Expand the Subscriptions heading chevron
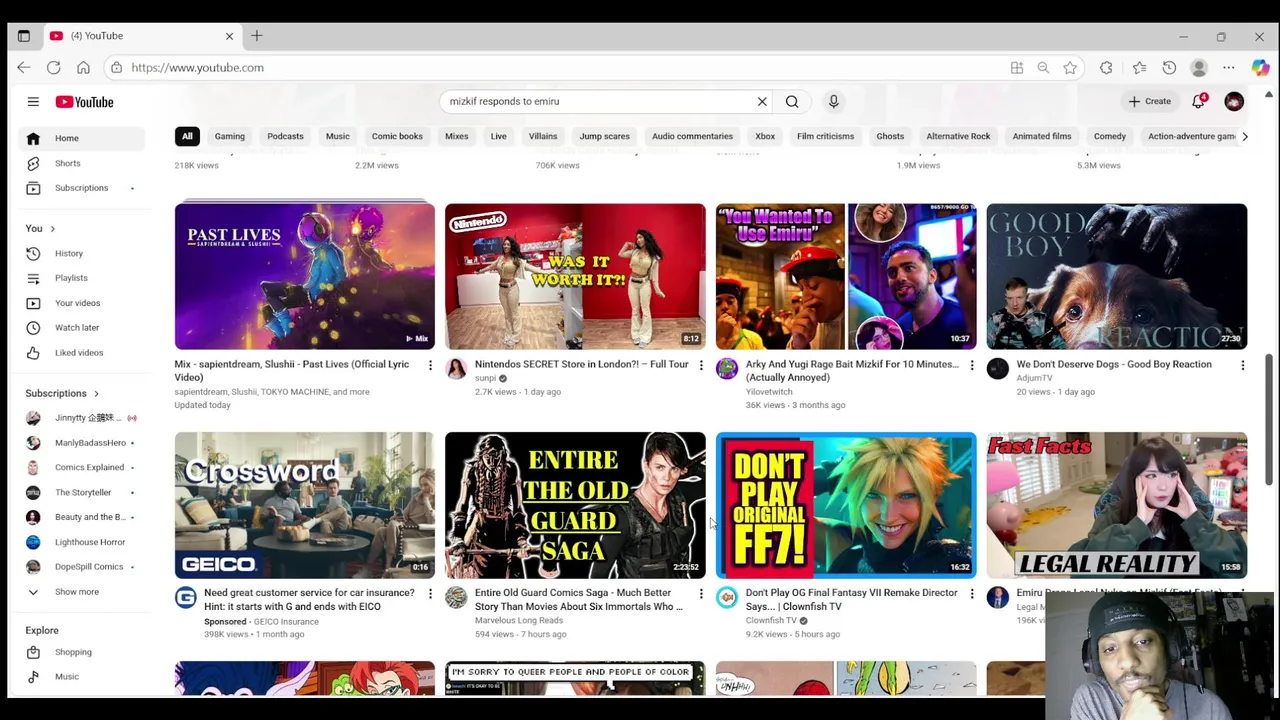Image resolution: width=1280 pixels, height=720 pixels. pos(96,393)
